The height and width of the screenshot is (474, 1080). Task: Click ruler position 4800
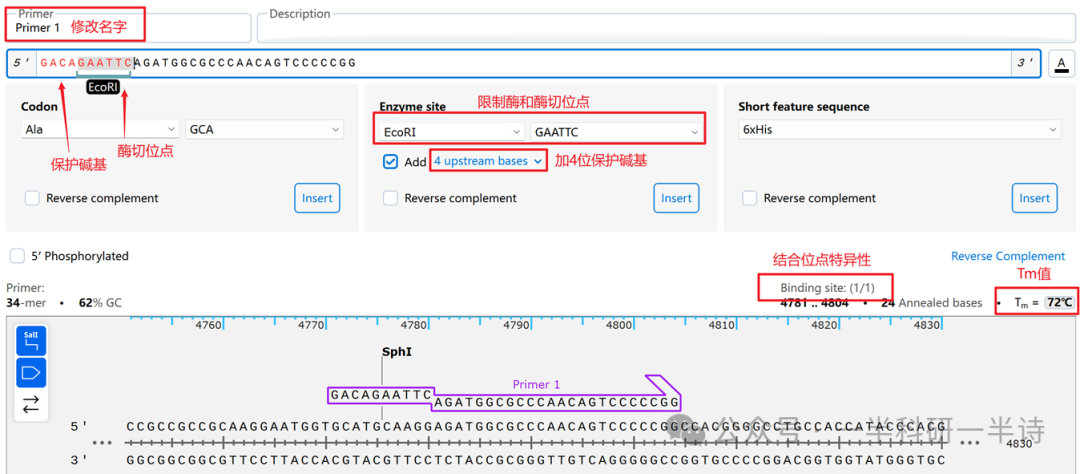click(619, 324)
